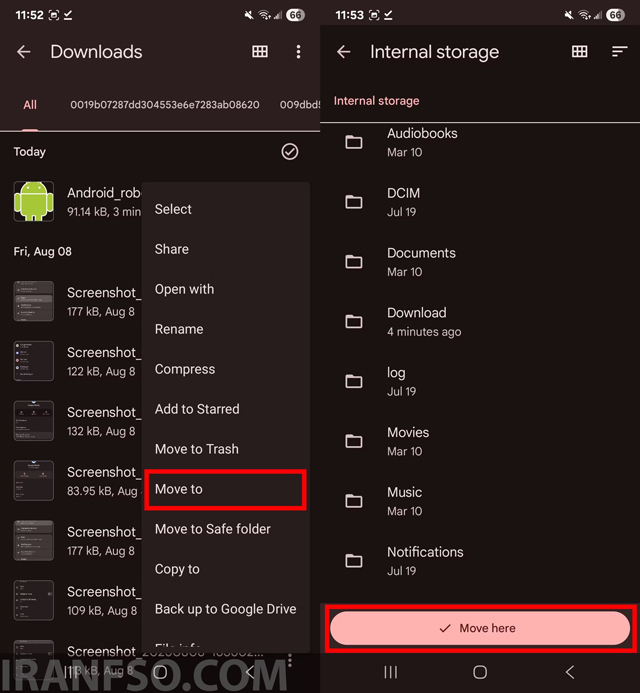Open the DCIM folder icon
Viewport: 640px width, 693px height.
pos(354,202)
